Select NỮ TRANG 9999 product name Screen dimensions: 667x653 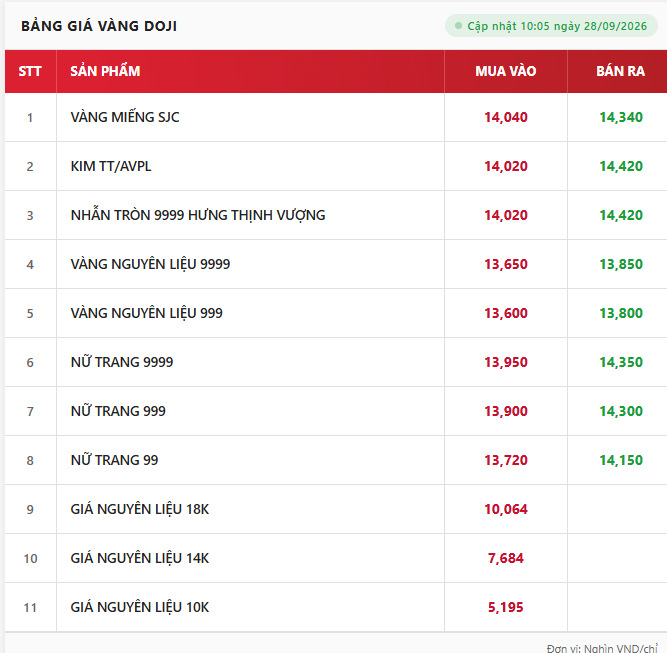(122, 362)
